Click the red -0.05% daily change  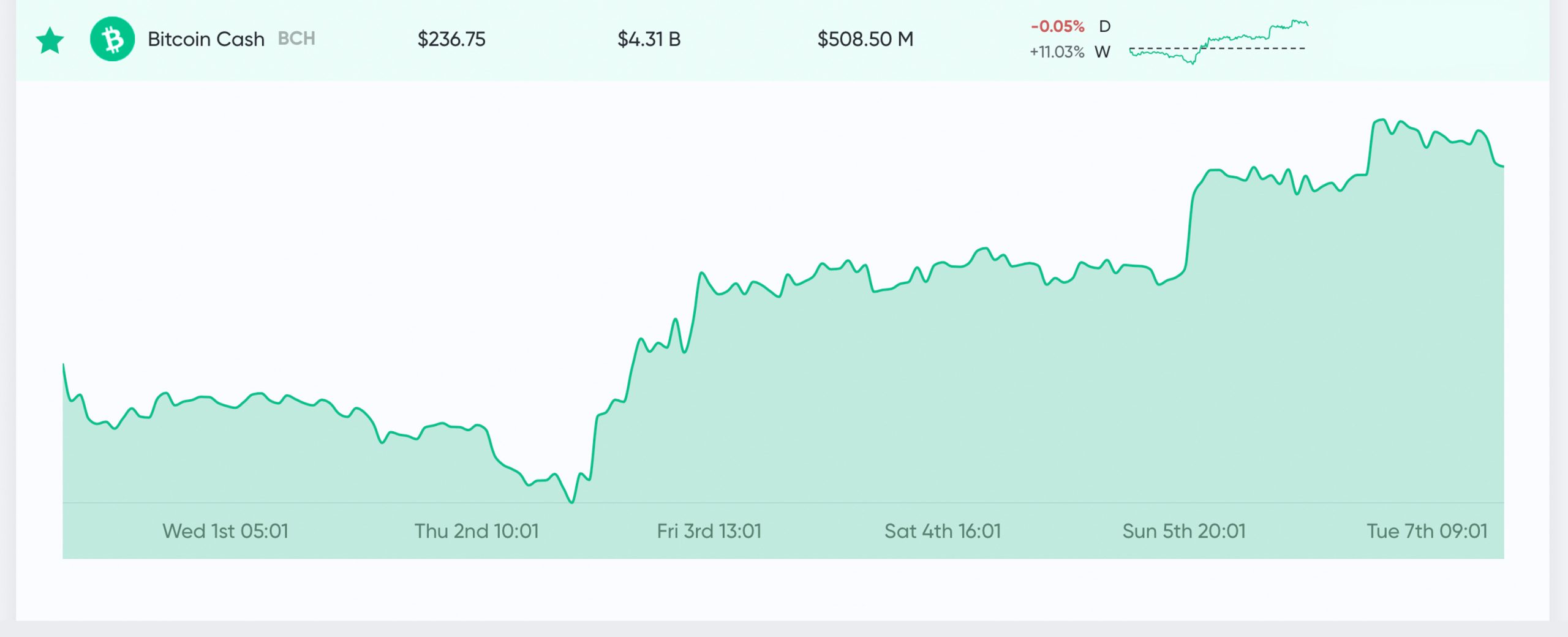coord(1057,26)
